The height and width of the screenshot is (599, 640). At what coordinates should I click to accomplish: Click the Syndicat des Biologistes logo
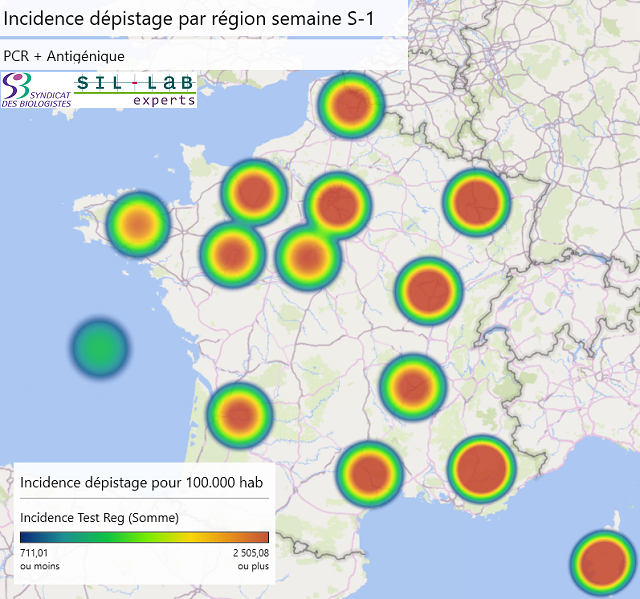[37, 90]
